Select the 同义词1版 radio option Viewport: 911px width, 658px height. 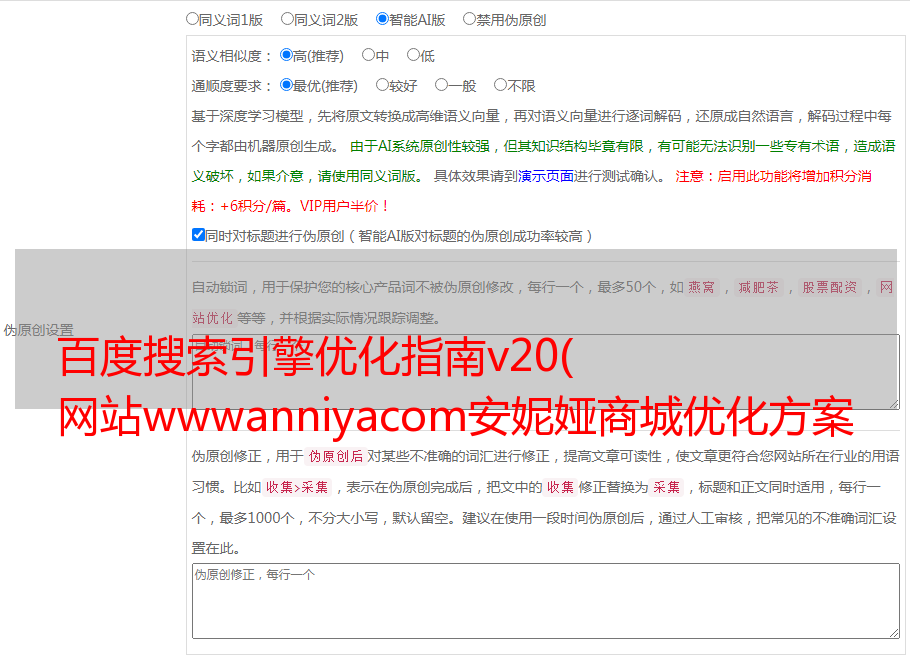point(192,19)
